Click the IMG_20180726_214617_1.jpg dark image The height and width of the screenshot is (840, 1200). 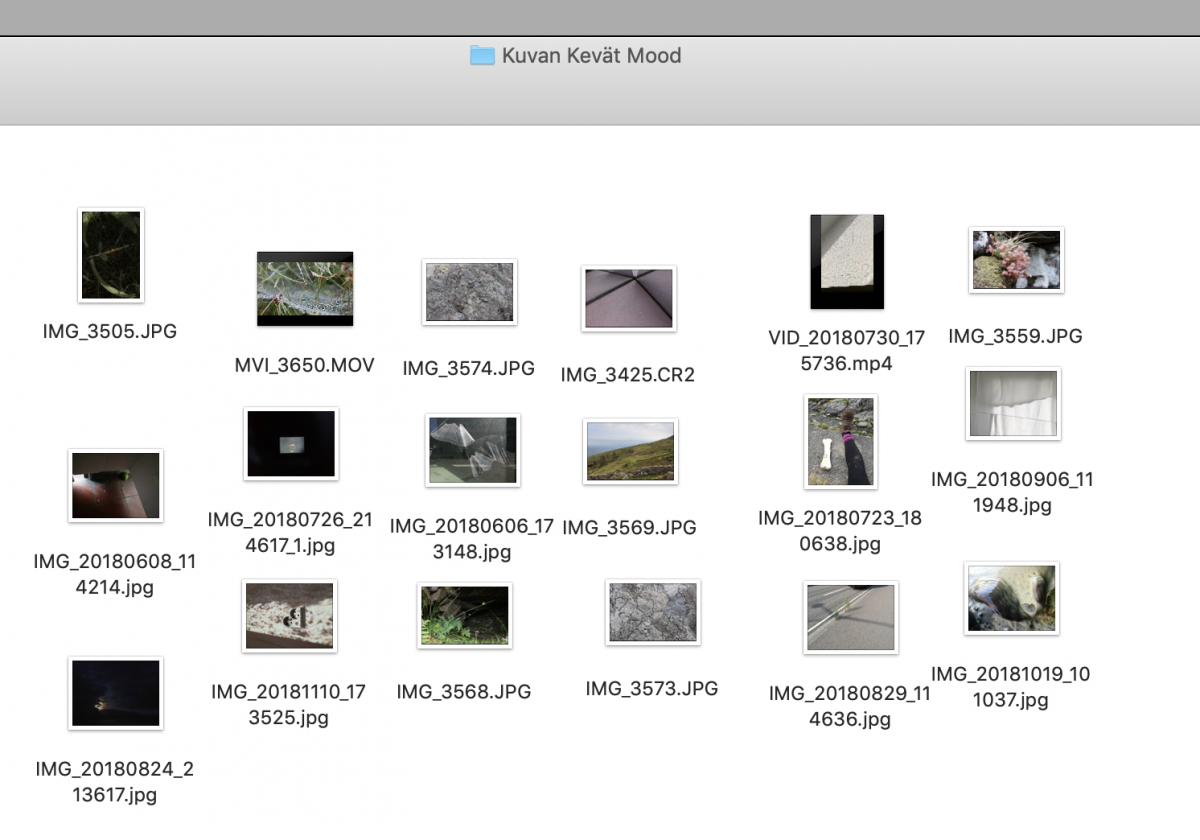click(291, 444)
